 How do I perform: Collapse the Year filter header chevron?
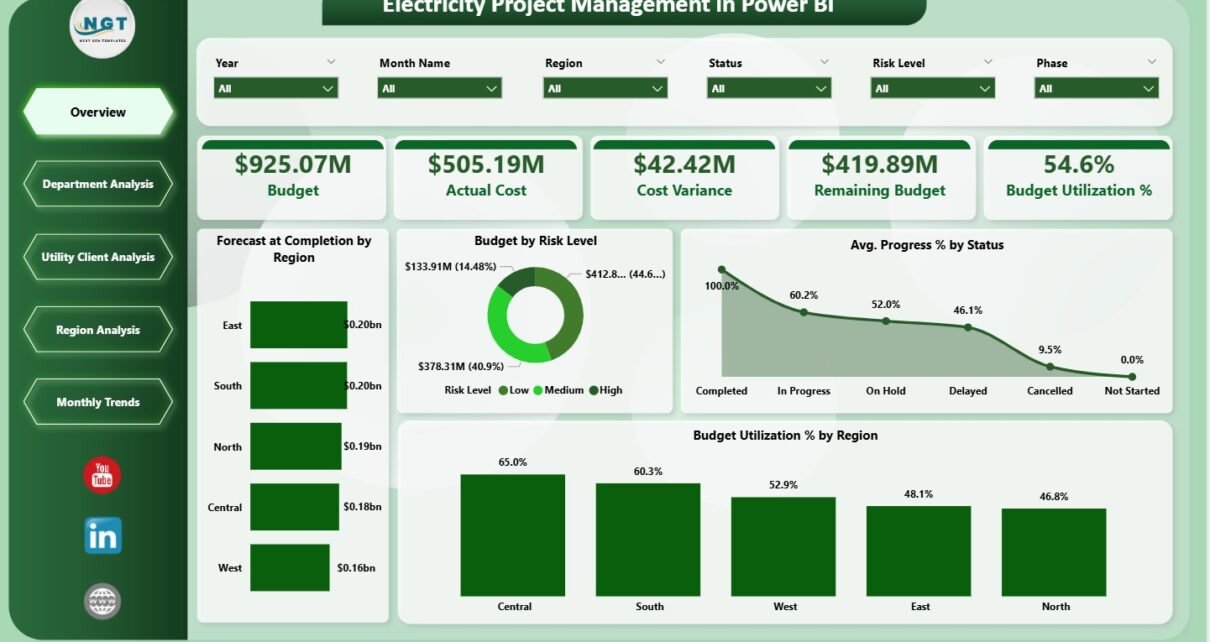pos(331,62)
